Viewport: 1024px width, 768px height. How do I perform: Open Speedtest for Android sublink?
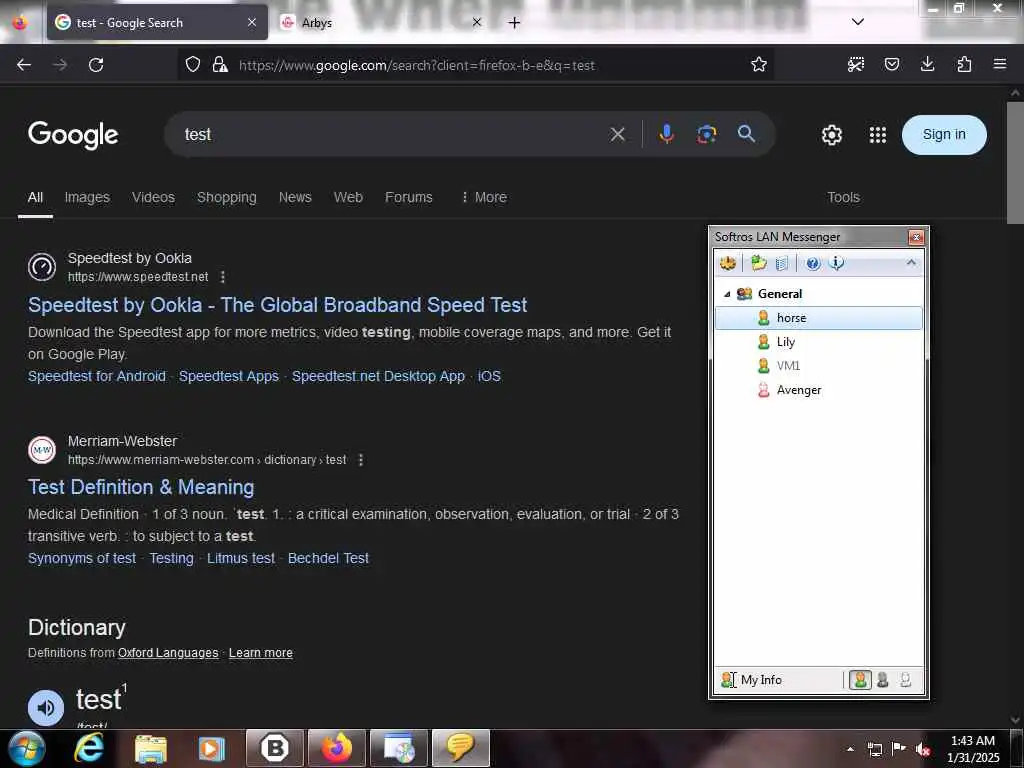(x=97, y=376)
